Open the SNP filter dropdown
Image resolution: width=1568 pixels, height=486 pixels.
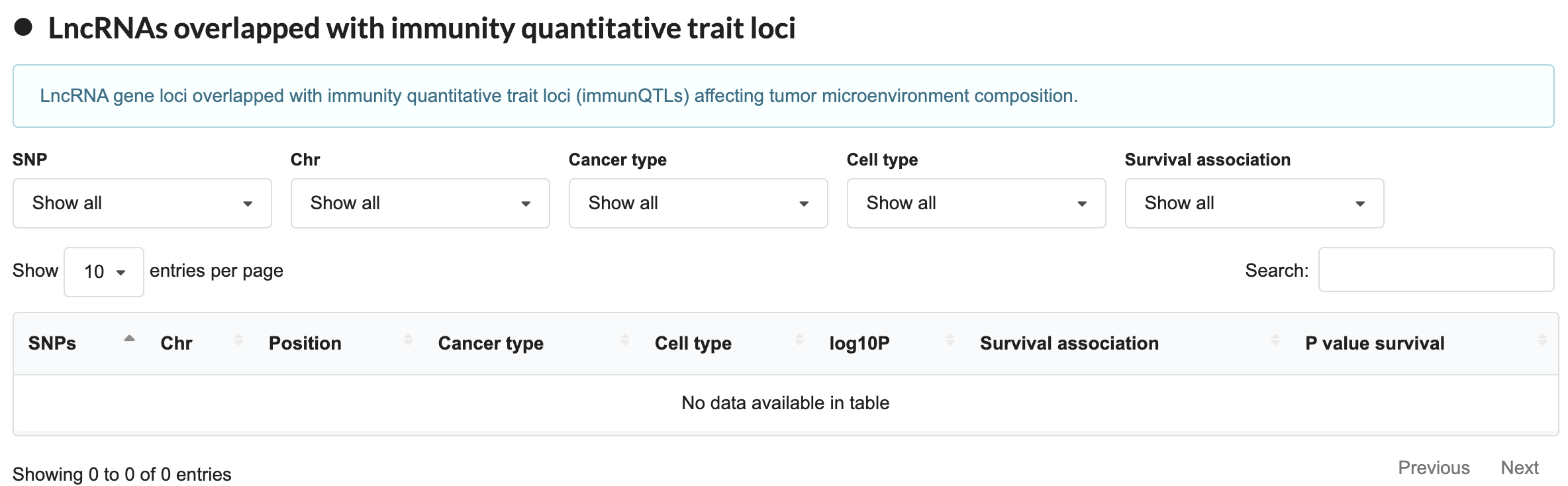[x=142, y=203]
